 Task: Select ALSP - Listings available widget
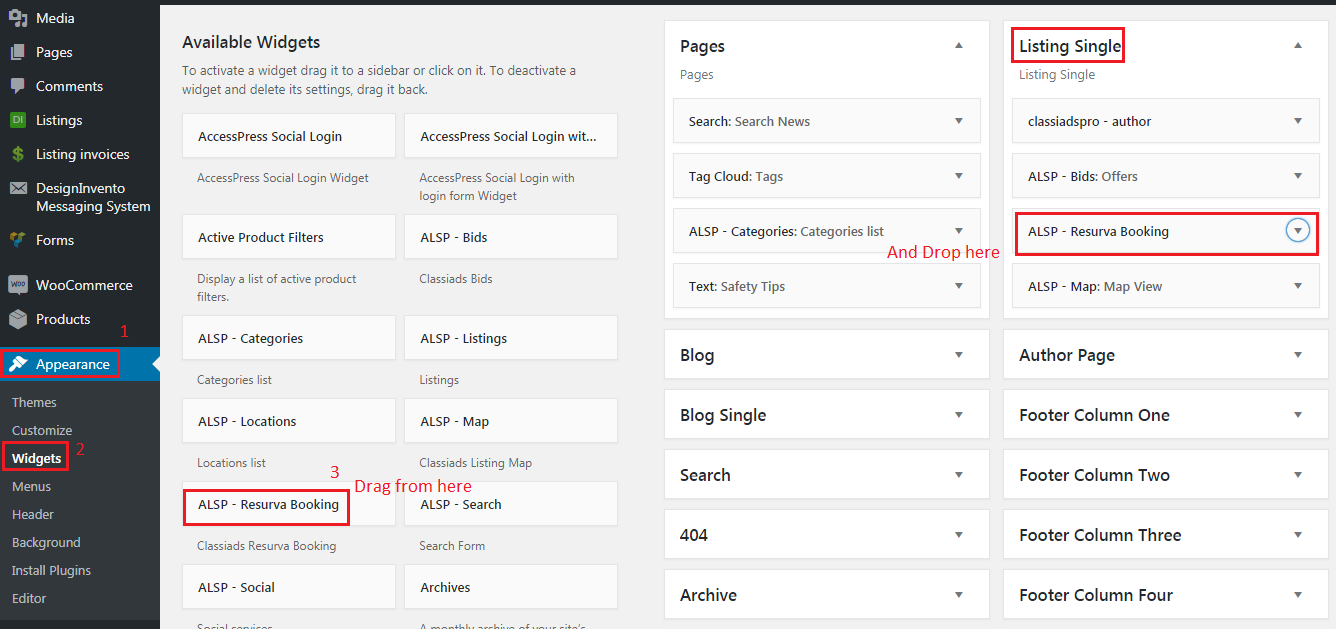click(x=511, y=338)
